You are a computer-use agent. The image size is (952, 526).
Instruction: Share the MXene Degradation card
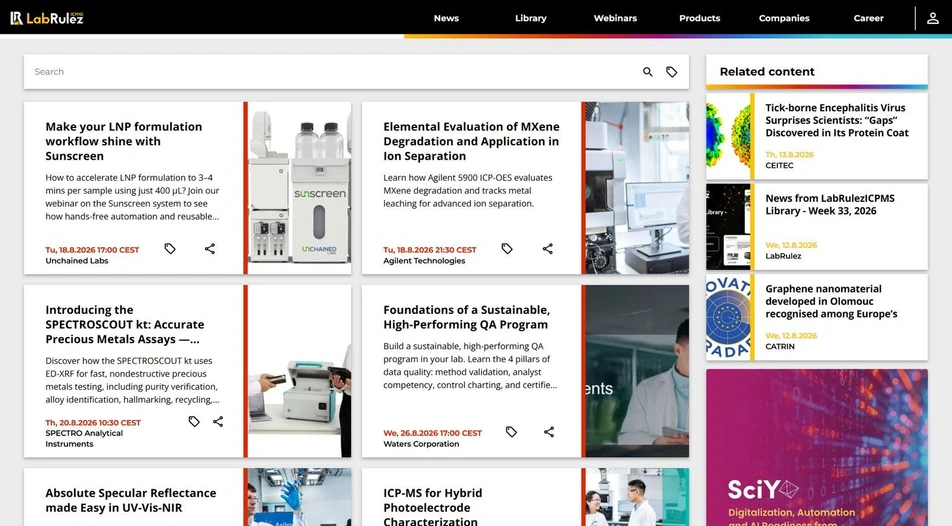pos(548,248)
